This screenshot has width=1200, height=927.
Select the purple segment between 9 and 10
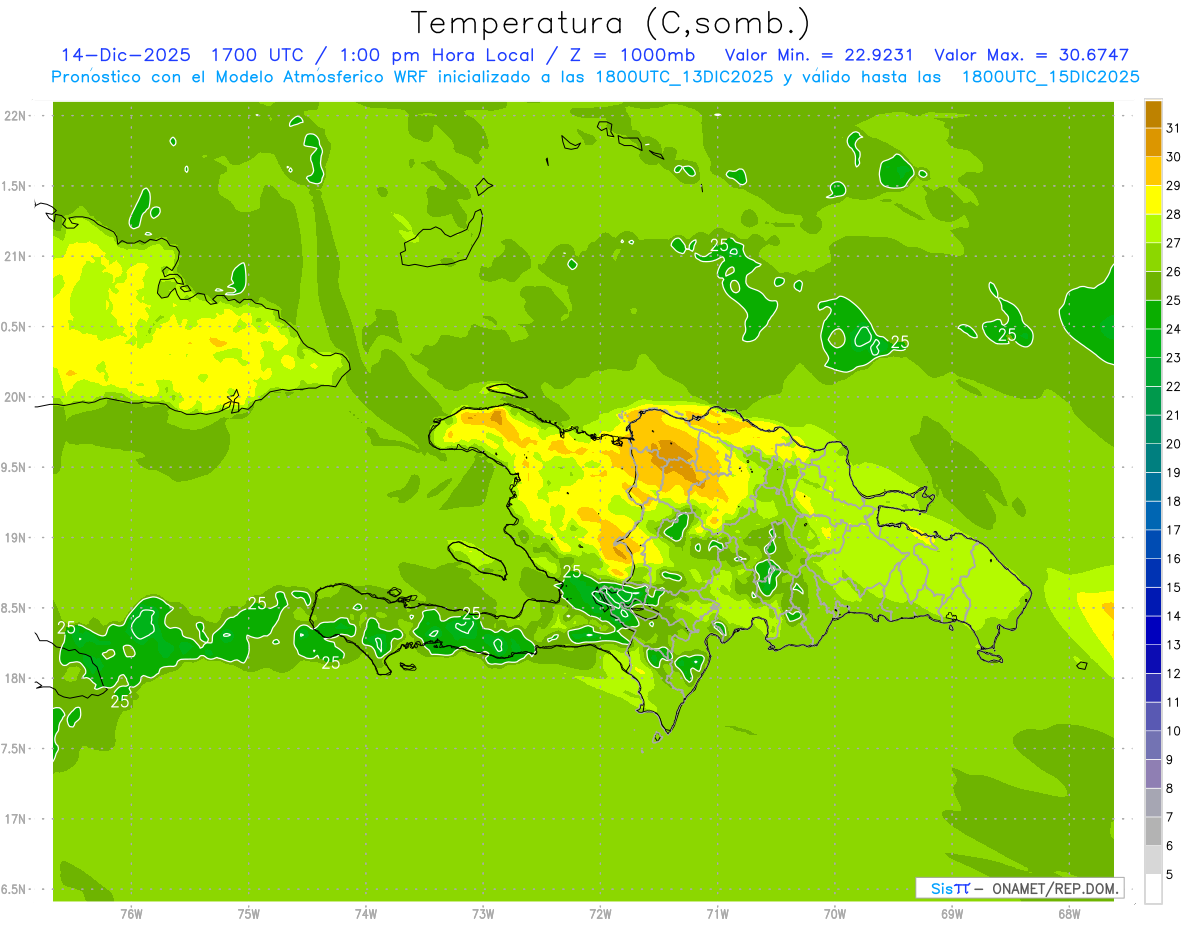click(1153, 745)
